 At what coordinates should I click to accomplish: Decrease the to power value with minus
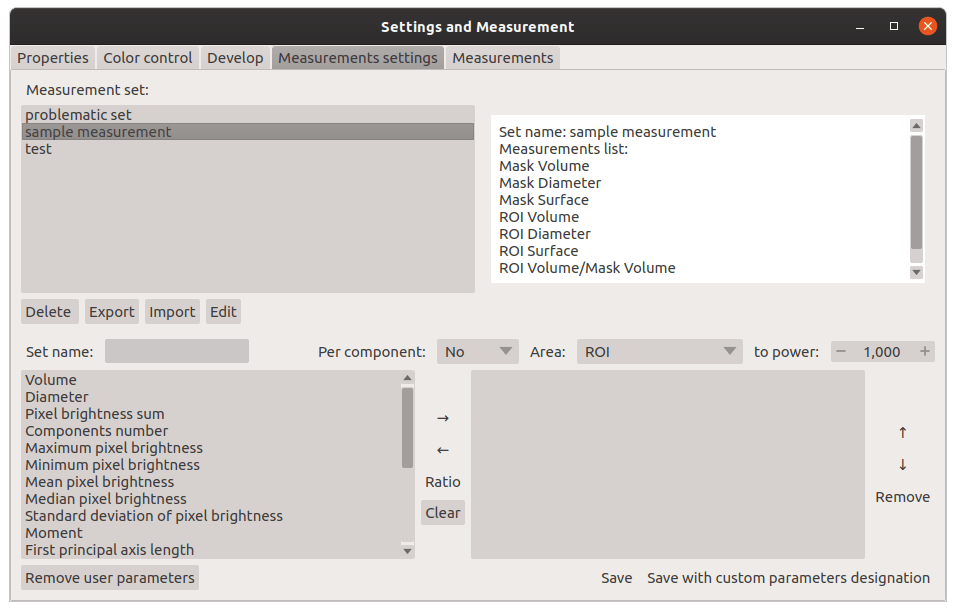click(x=841, y=352)
